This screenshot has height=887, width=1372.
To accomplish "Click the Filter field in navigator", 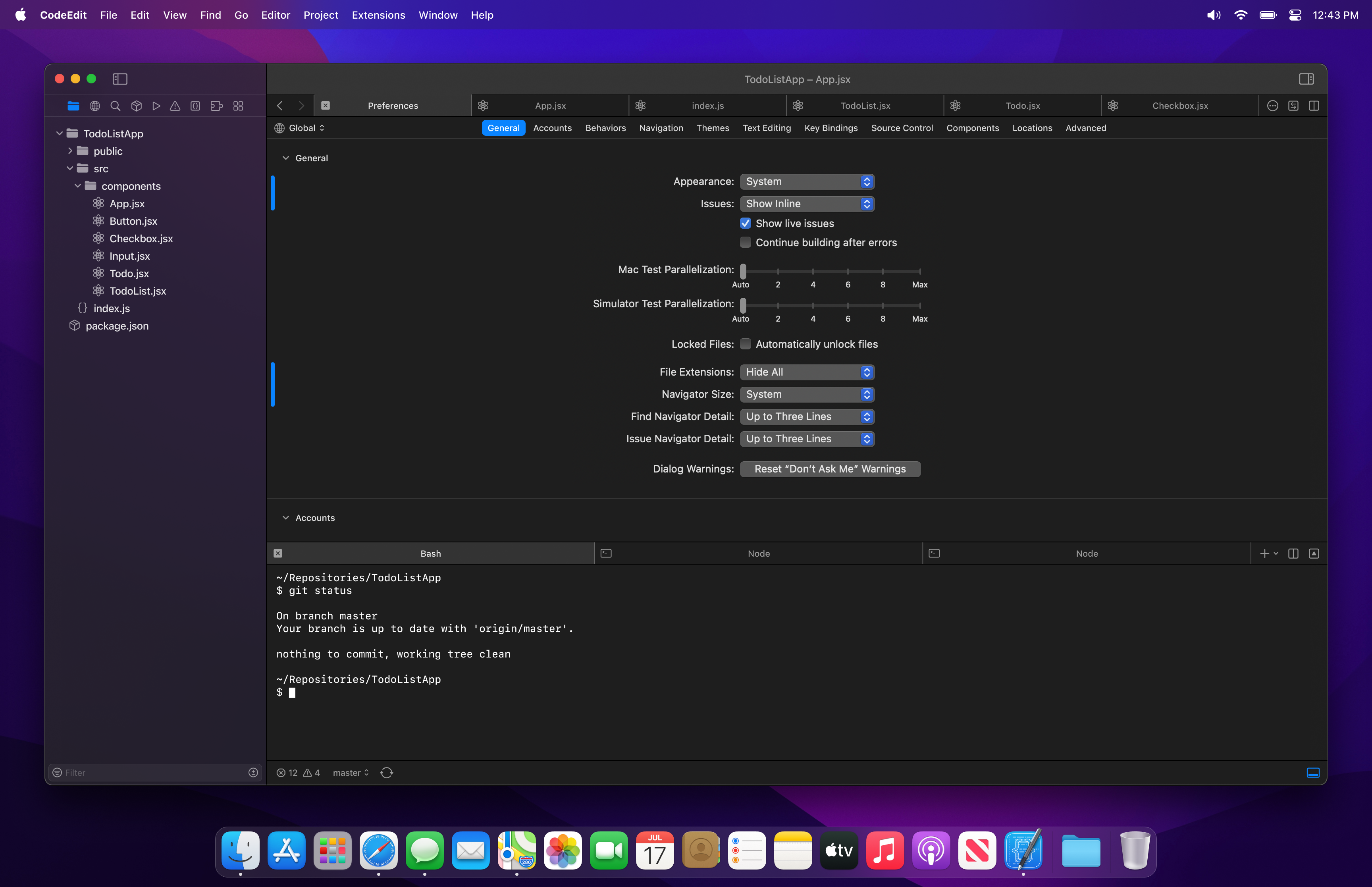I will 155,772.
